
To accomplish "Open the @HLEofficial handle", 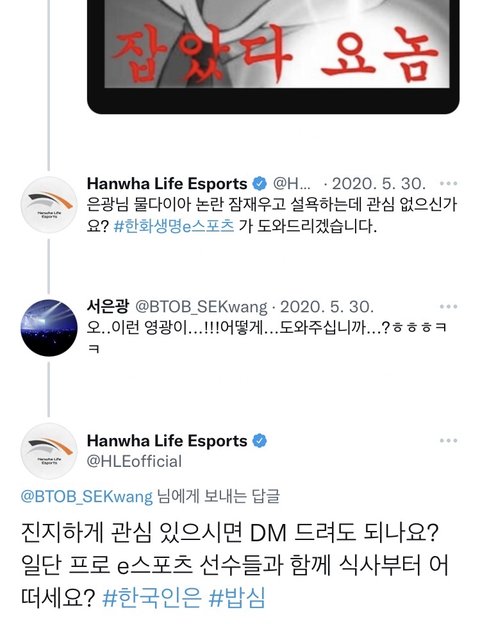I will pos(134,462).
